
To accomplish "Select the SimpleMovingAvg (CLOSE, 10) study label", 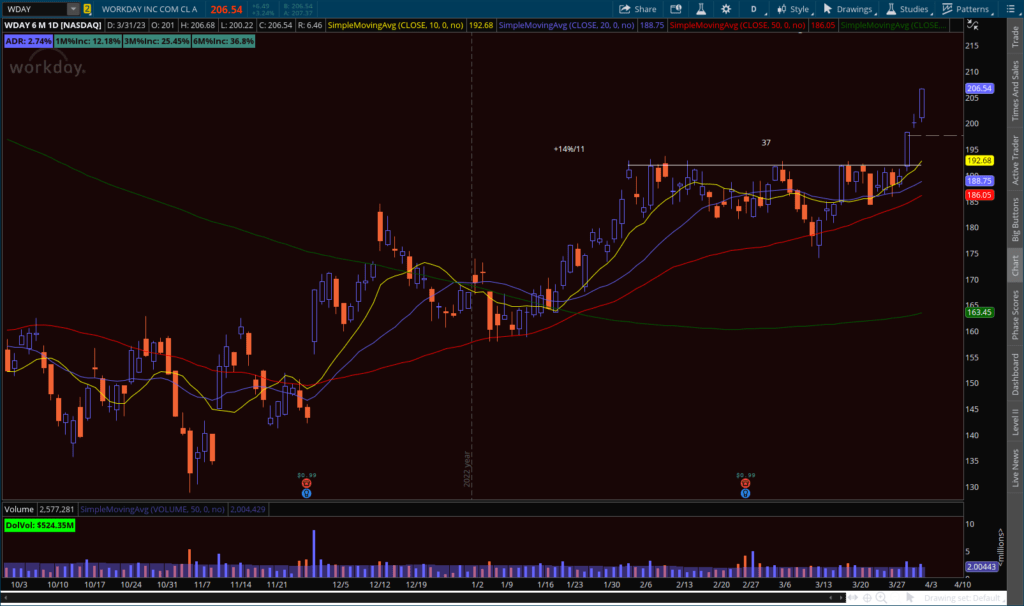I will click(395, 25).
